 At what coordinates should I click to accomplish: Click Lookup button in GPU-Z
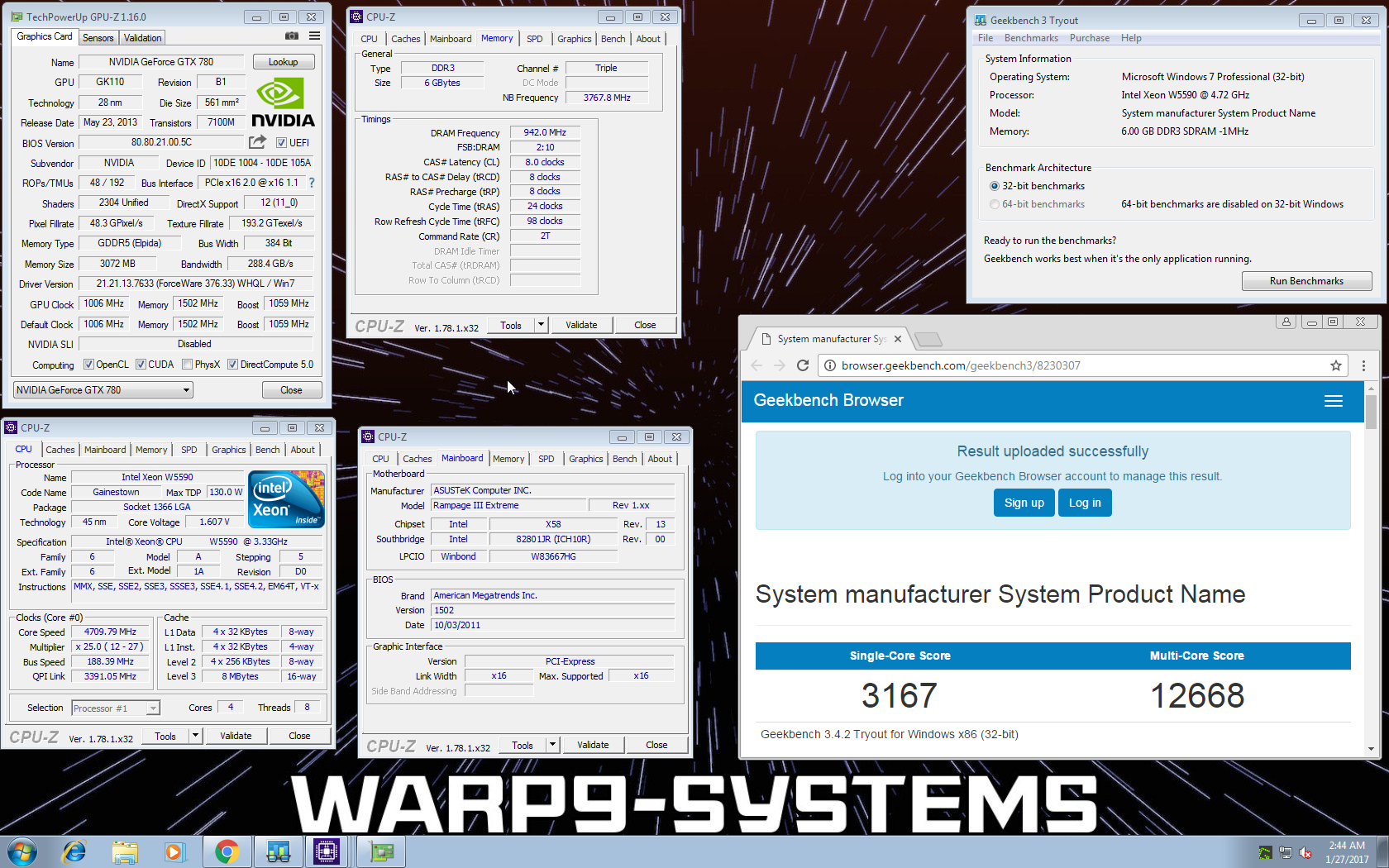coord(283,62)
